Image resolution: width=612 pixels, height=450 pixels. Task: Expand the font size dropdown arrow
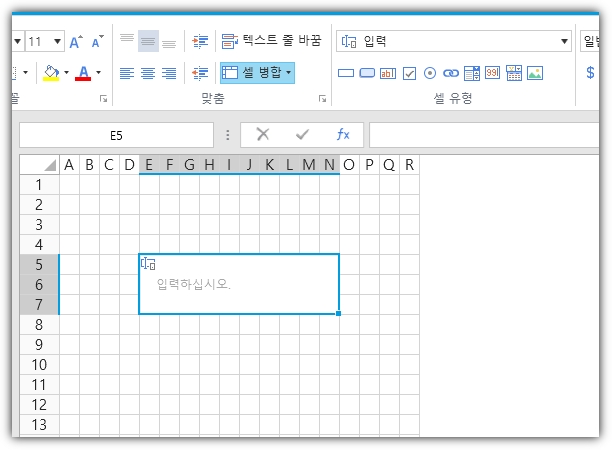[56, 41]
